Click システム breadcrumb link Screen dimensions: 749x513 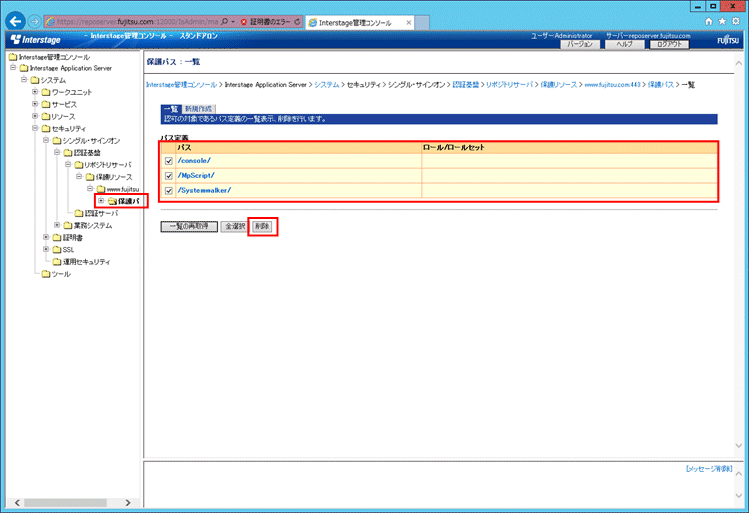click(x=326, y=85)
